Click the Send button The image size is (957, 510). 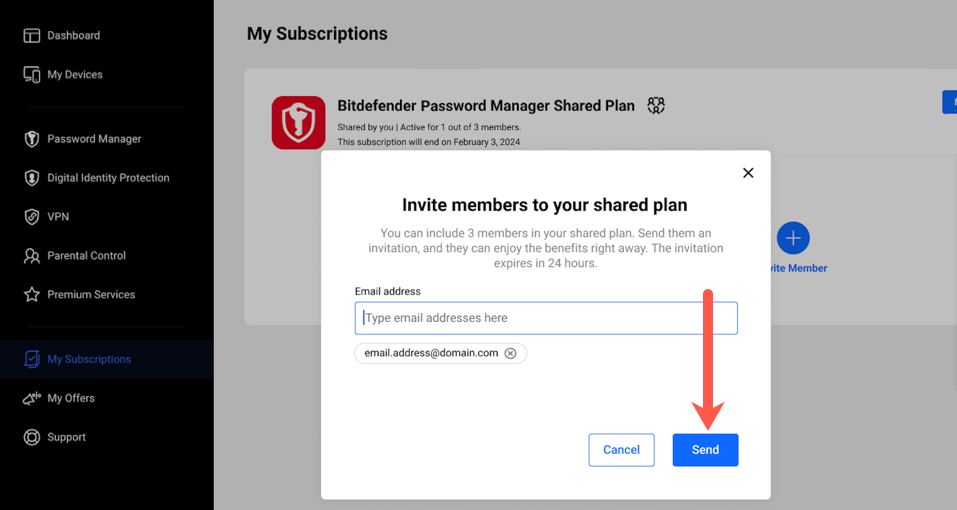pyautogui.click(x=706, y=450)
